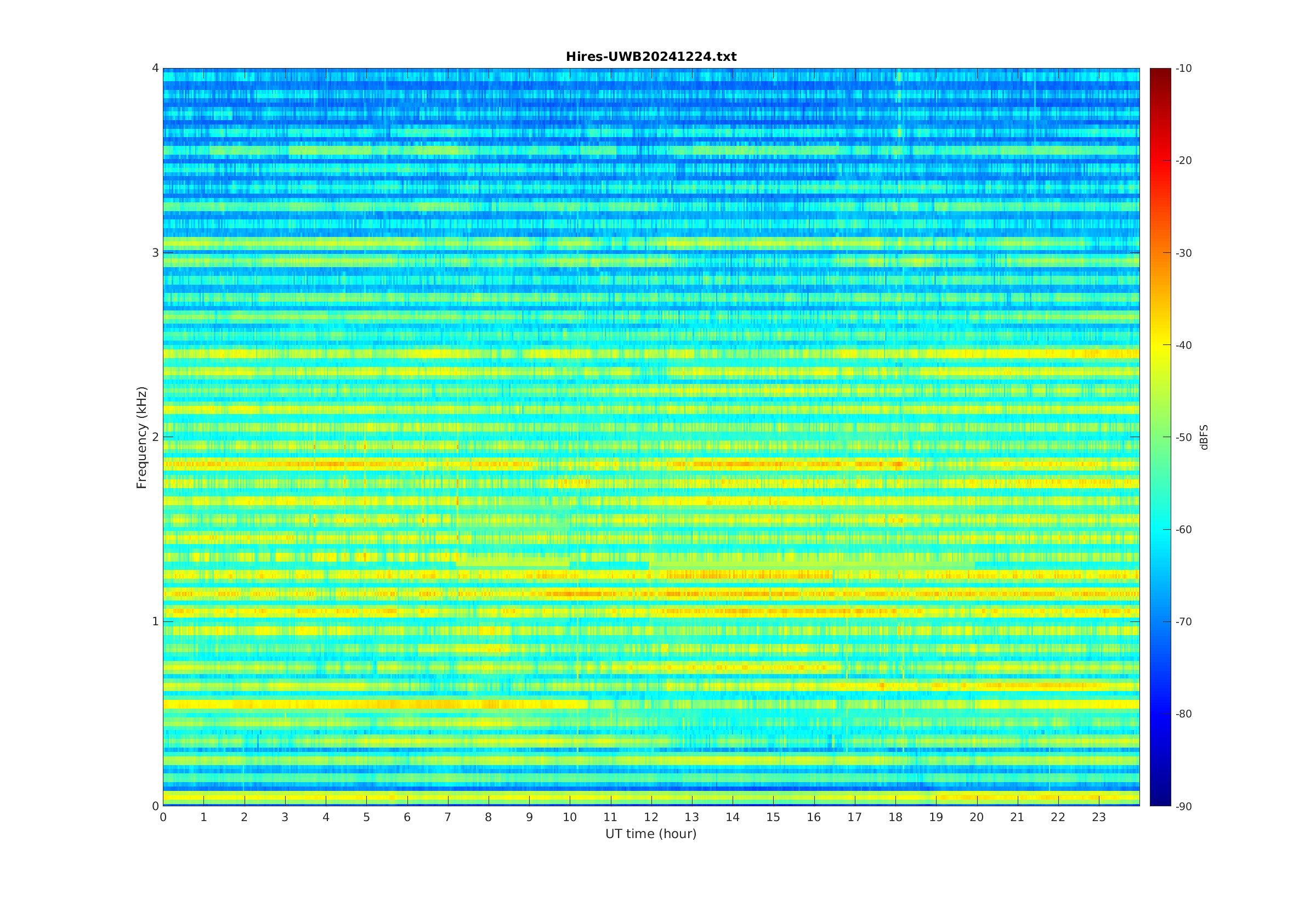Click the hour 7 tick label on time axis
This screenshot has height=905, width=1316.
click(x=448, y=817)
